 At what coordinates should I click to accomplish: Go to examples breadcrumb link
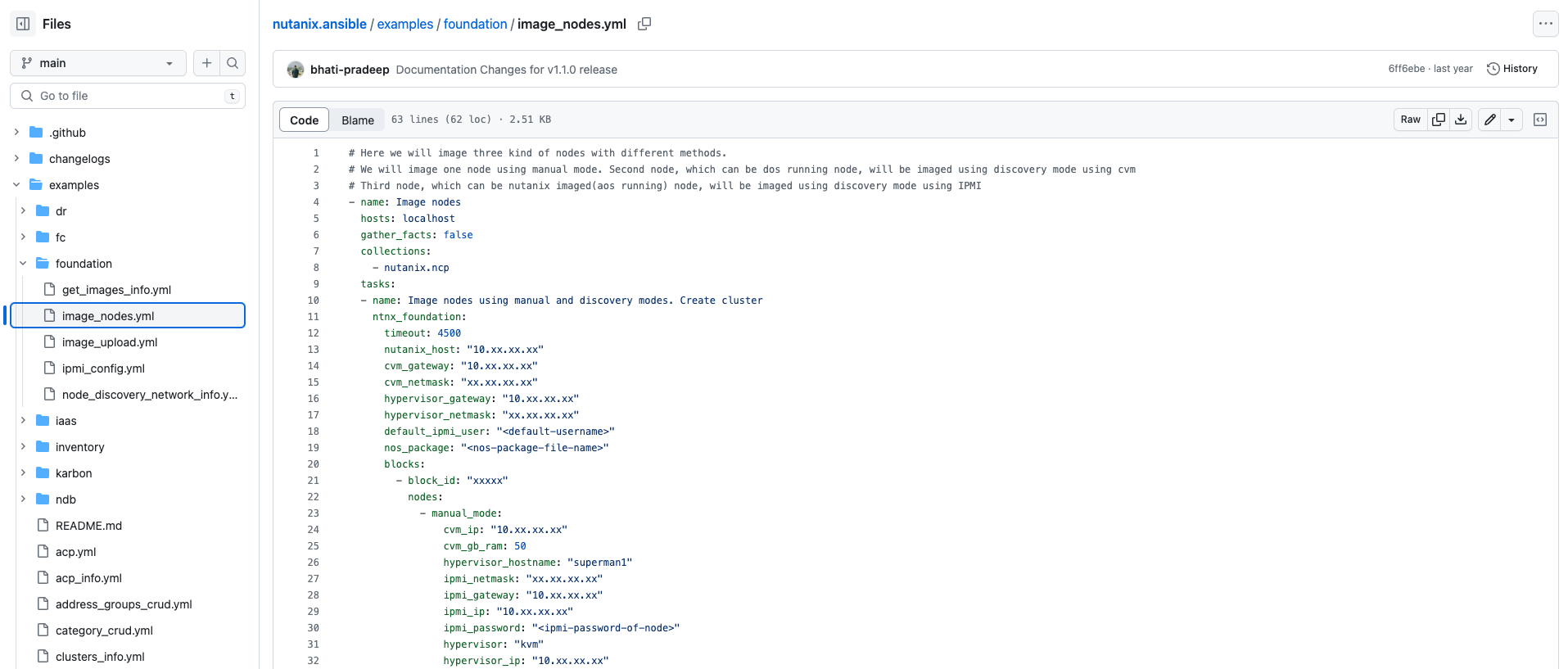tap(405, 24)
